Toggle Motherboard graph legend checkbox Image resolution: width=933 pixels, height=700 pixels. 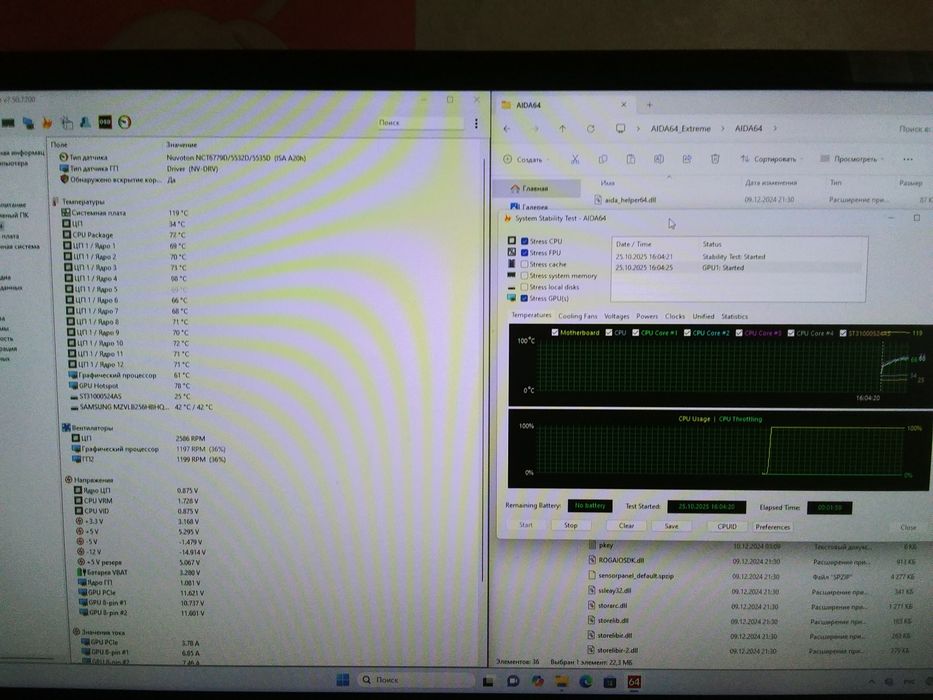click(x=555, y=332)
